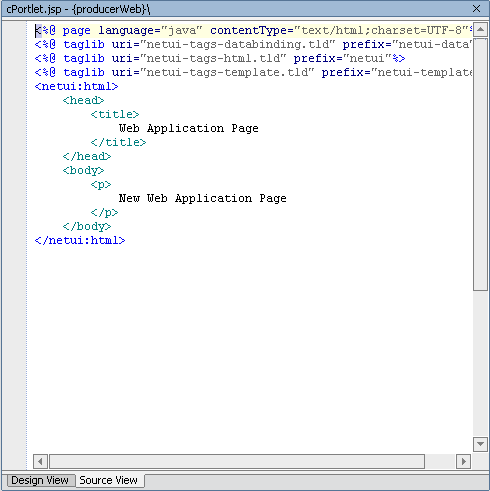Click the opening <body> tag

[x=83, y=170]
